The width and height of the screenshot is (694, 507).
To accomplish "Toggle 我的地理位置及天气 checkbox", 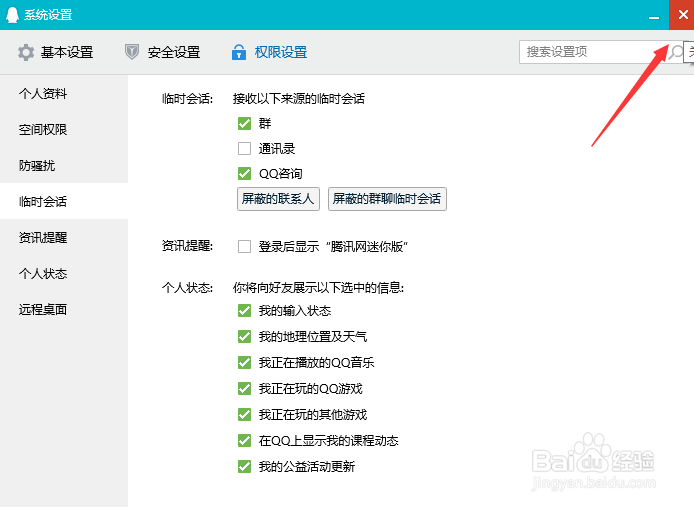I will click(x=244, y=337).
